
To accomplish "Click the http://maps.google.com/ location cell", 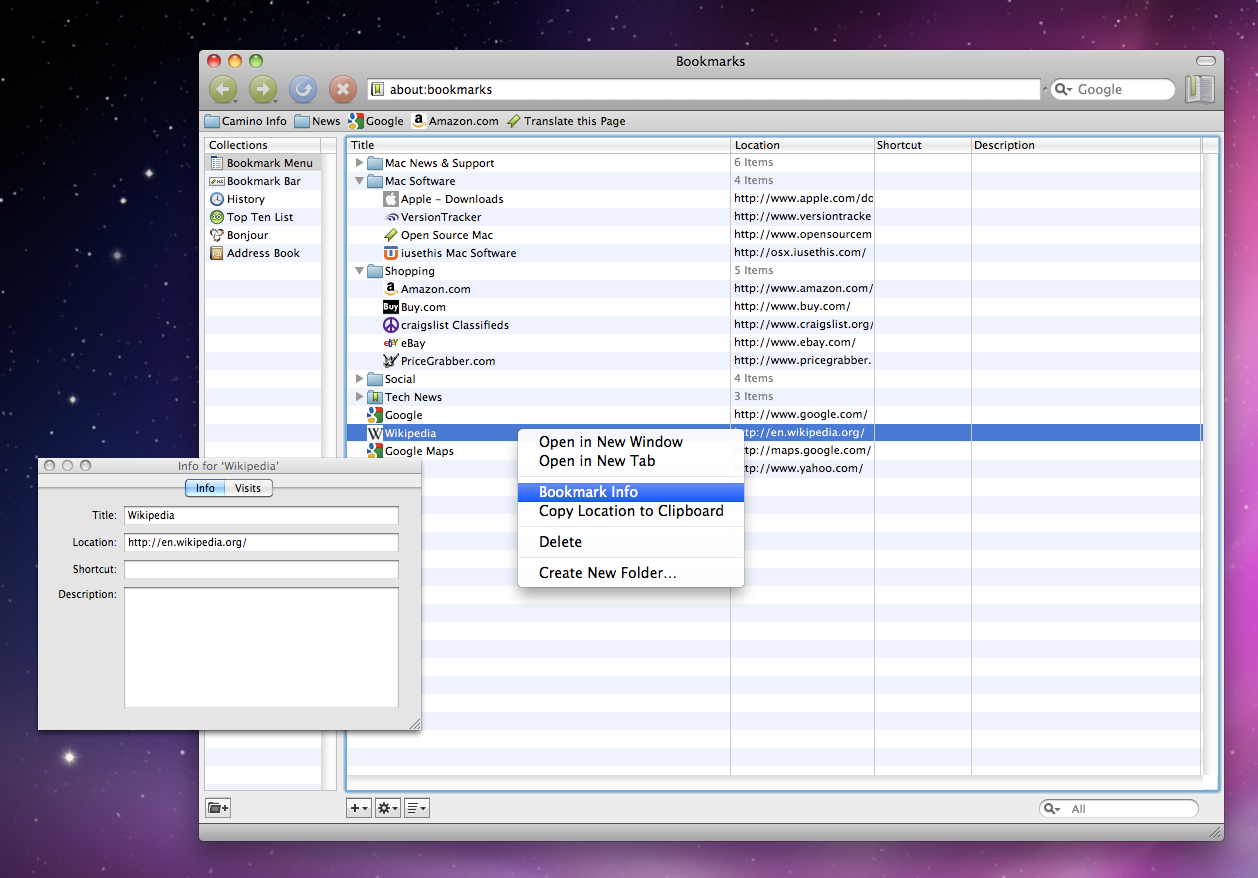I will click(802, 451).
